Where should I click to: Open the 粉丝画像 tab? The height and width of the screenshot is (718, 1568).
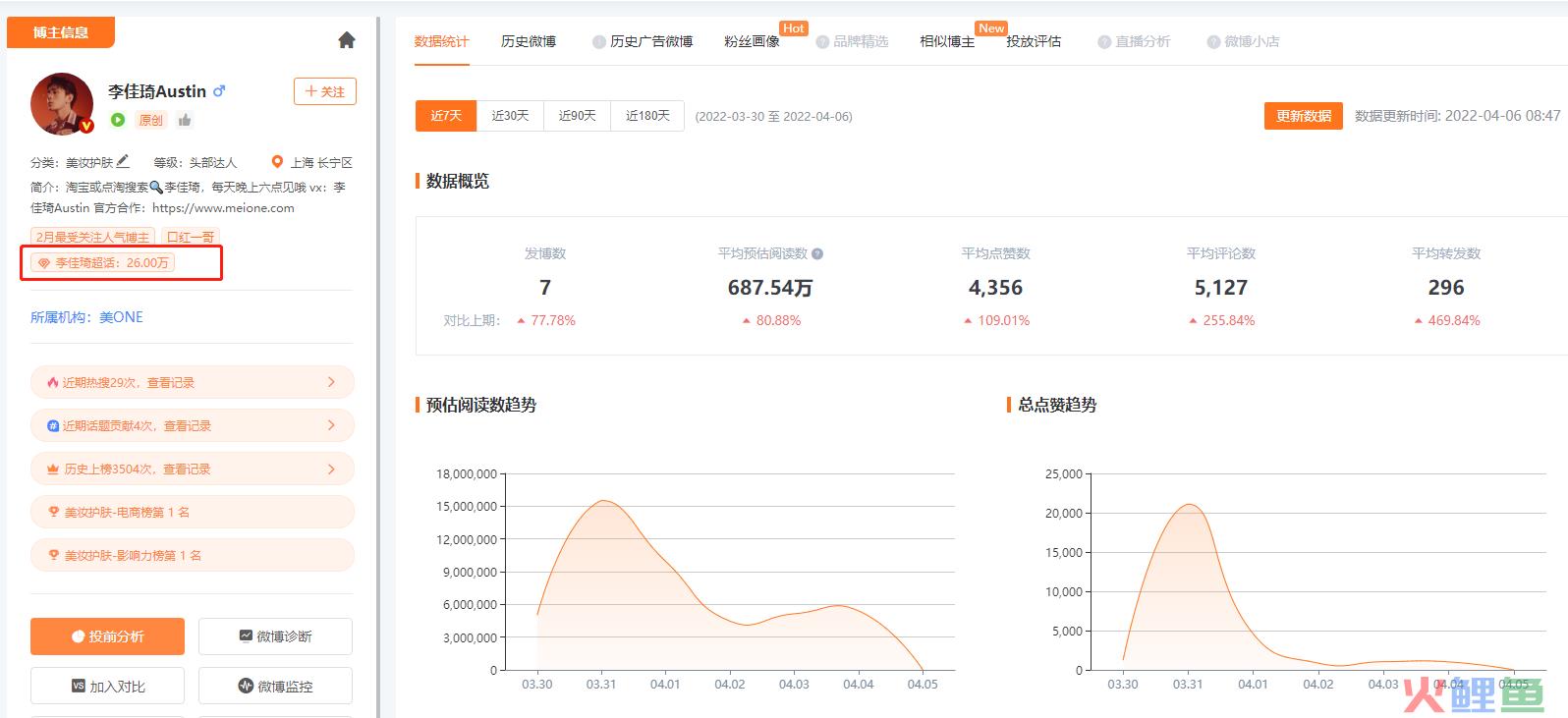click(x=752, y=41)
